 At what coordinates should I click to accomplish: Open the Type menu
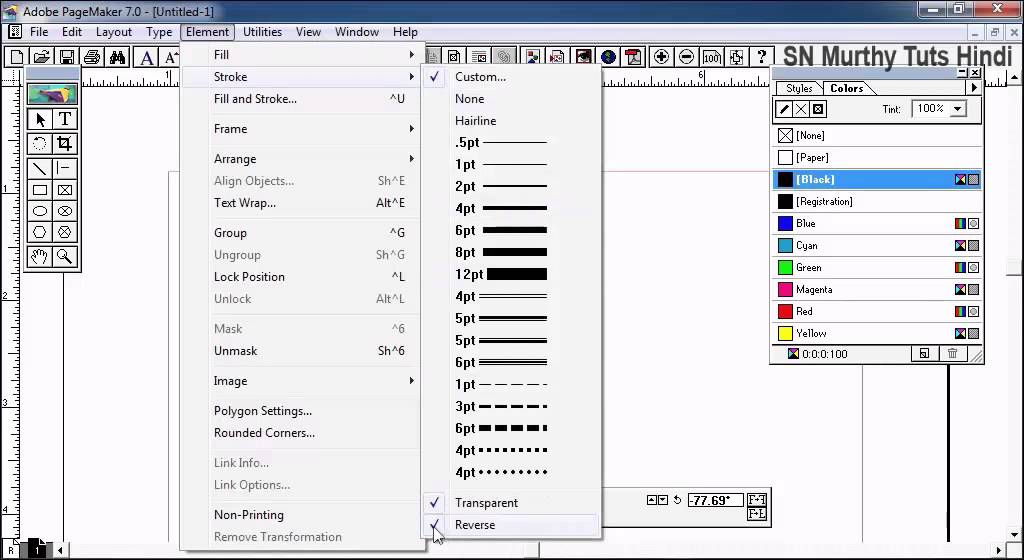click(x=159, y=32)
